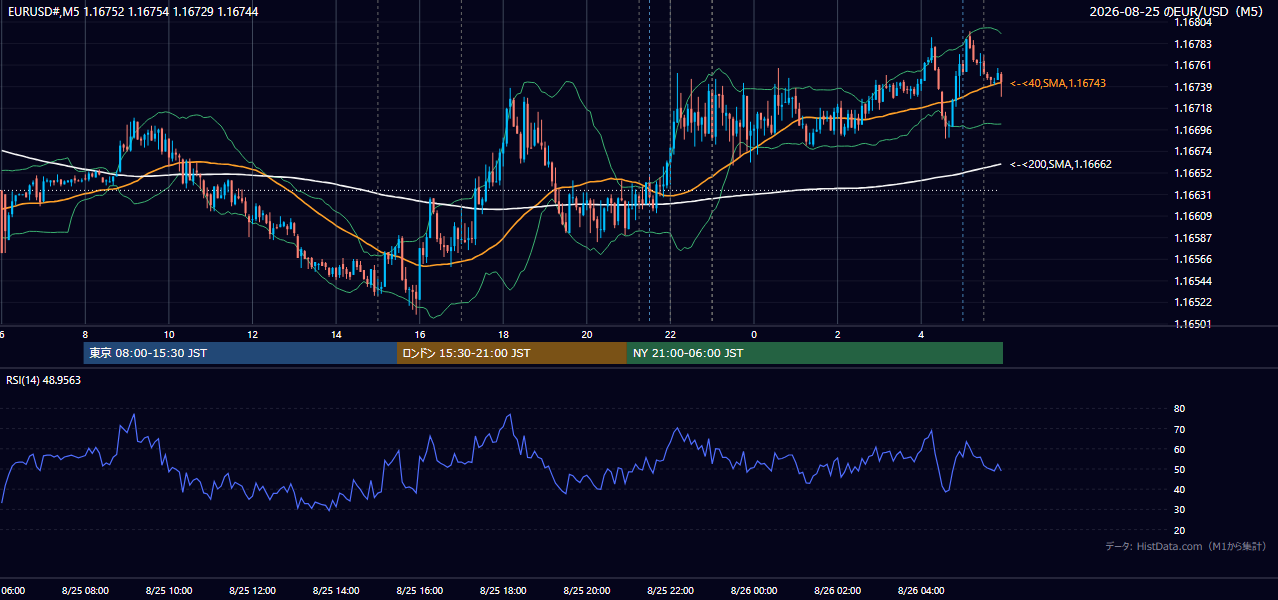Screen dimensions: 1278x600
Task: Select the 200 SMA label reading 1.16662
Action: [1061, 164]
